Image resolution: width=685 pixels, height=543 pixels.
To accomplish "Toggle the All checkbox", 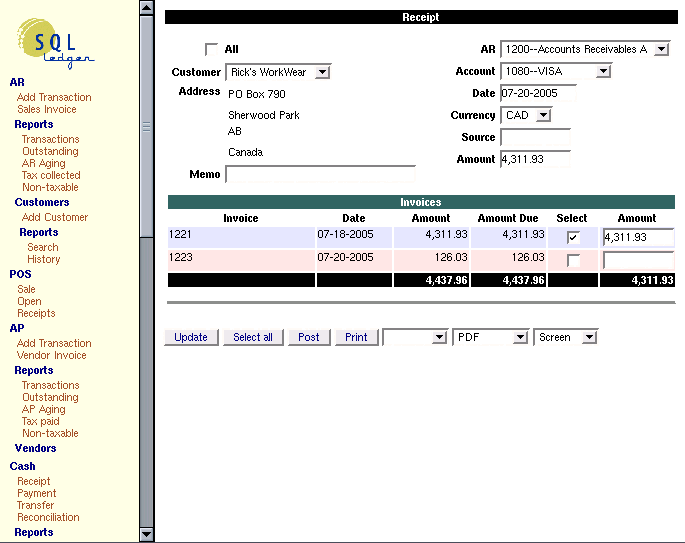I will (x=211, y=49).
